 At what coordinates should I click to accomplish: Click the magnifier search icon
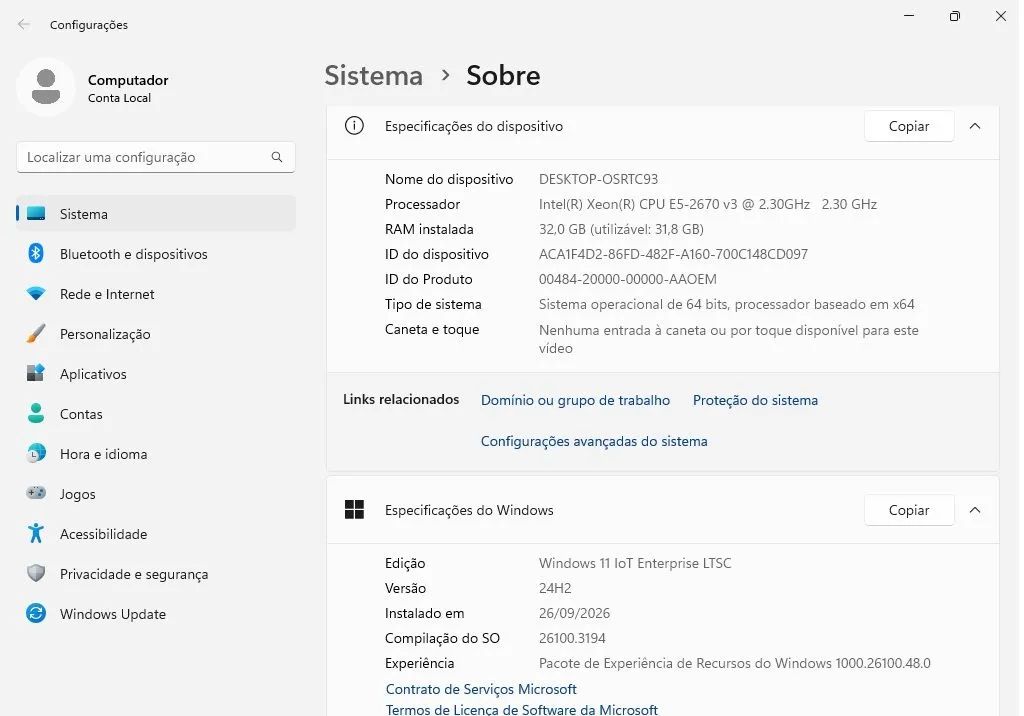(x=277, y=157)
